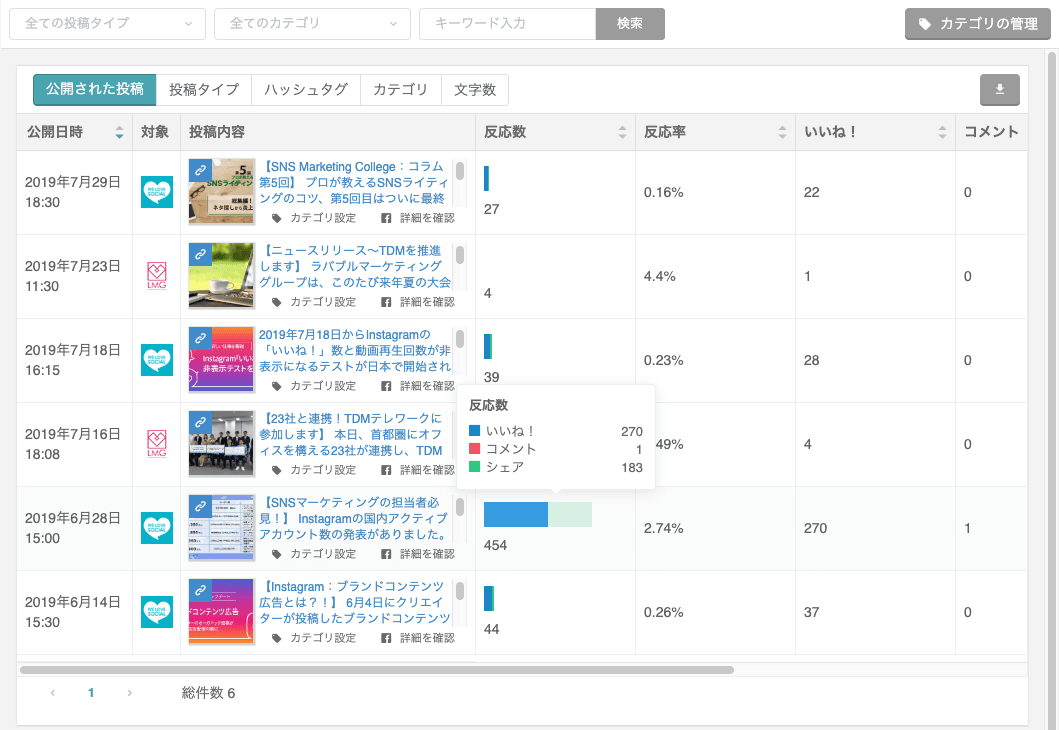
Task: Click the 総件数 6 total count
Action: 208,693
